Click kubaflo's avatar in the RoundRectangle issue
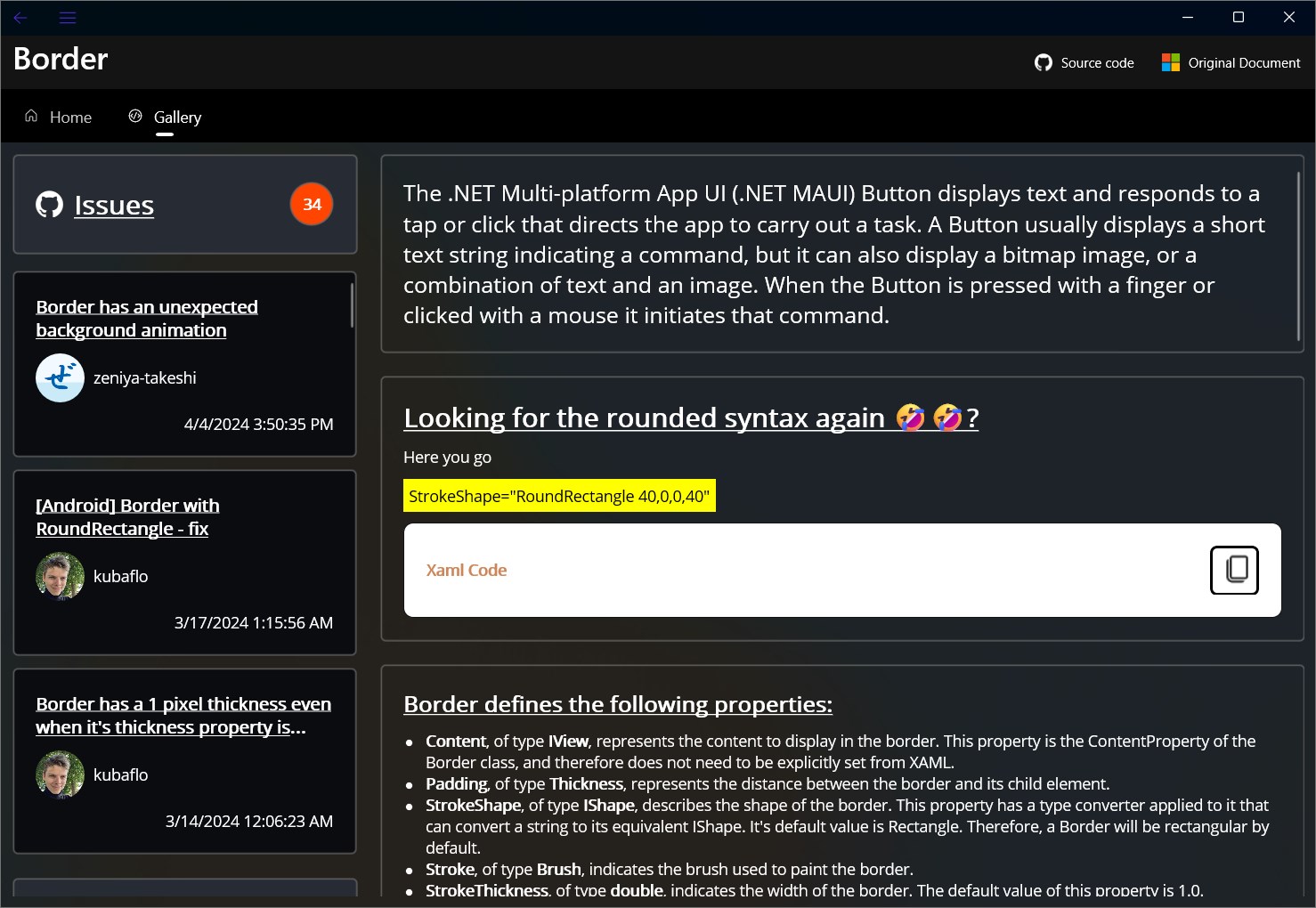 click(60, 576)
